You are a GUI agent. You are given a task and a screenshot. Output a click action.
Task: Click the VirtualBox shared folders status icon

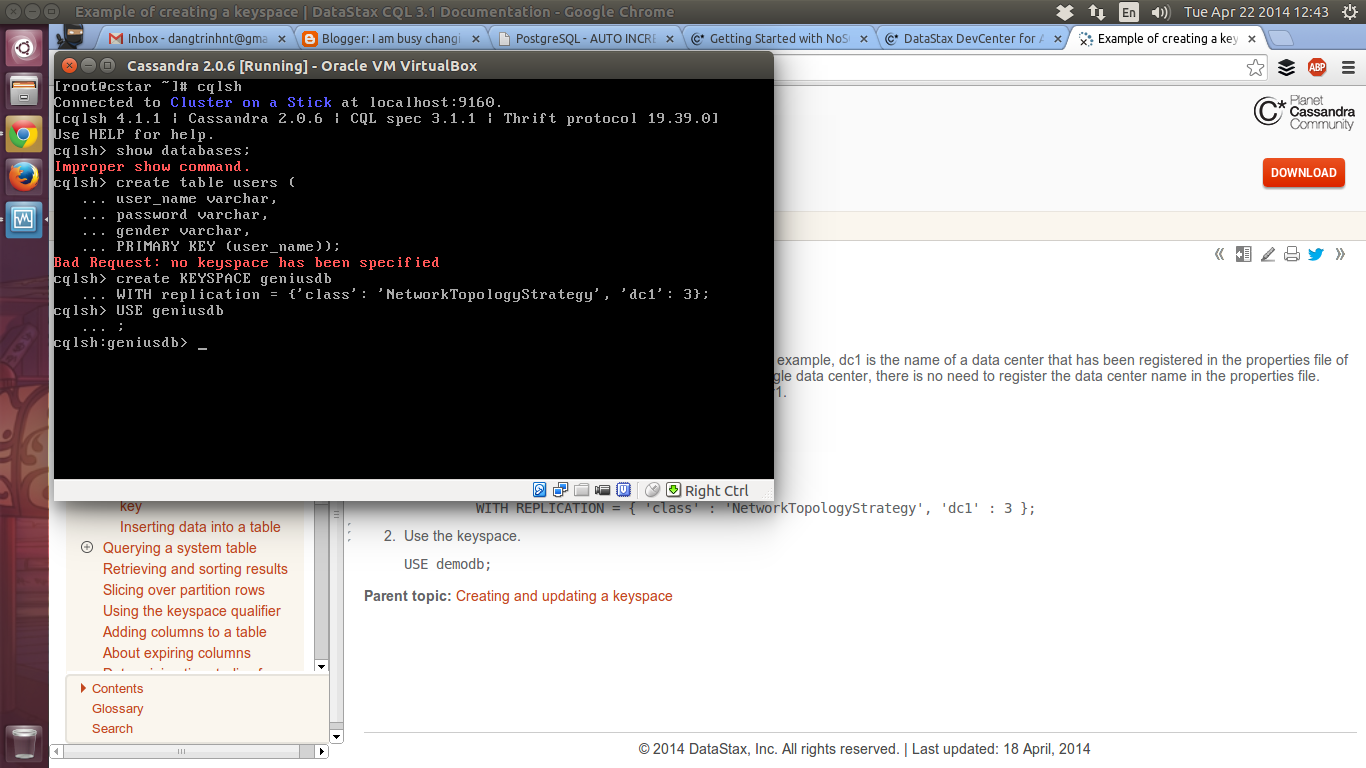[581, 490]
